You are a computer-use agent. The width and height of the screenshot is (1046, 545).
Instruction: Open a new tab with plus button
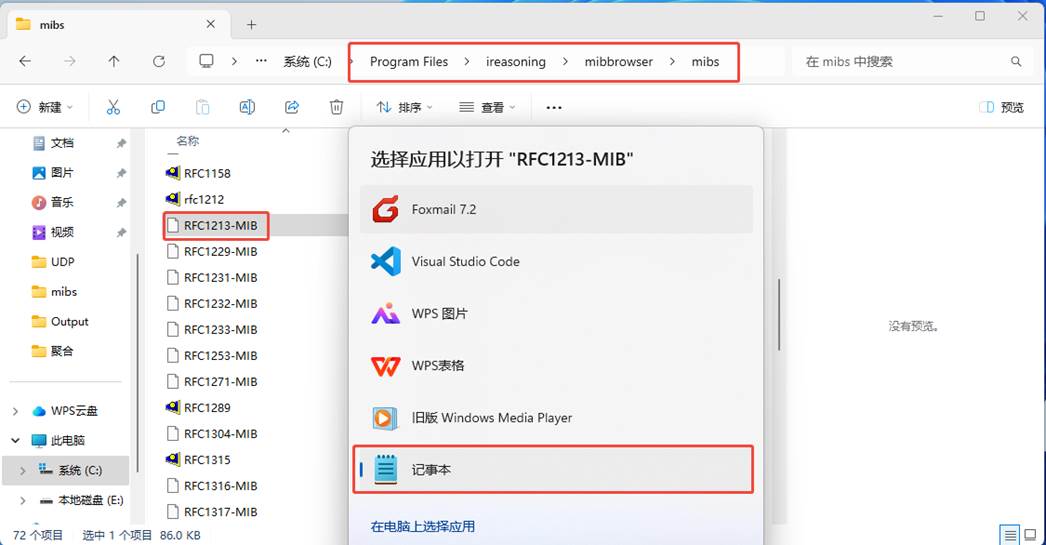pyautogui.click(x=251, y=25)
